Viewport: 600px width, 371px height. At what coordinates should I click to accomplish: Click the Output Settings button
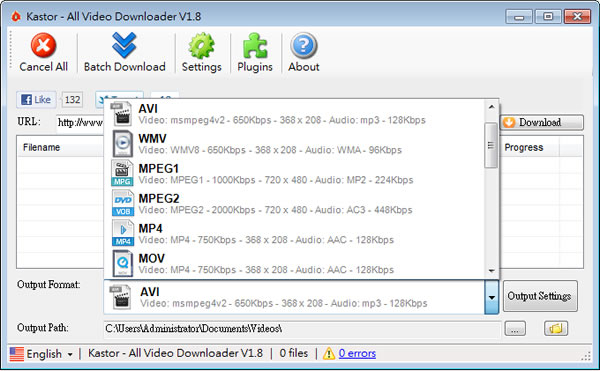540,296
